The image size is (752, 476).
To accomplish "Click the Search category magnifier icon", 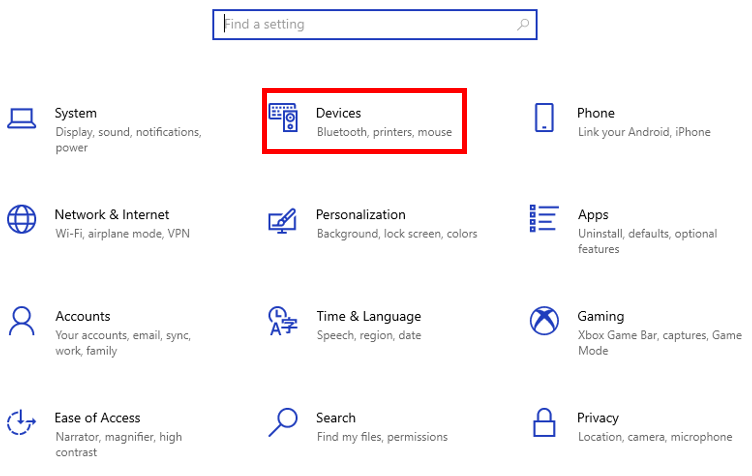I will tap(283, 422).
